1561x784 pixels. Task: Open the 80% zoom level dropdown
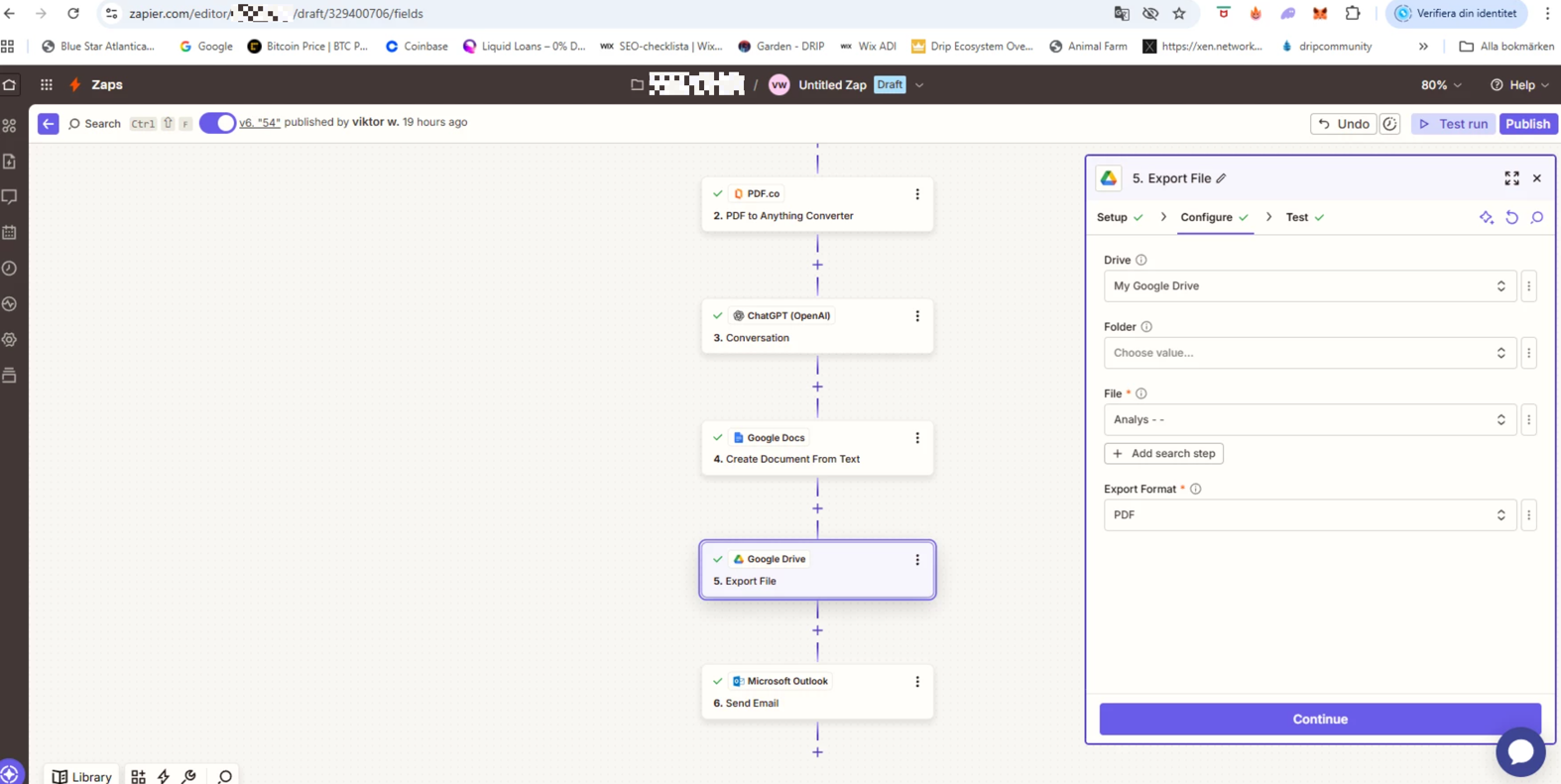pos(1440,85)
